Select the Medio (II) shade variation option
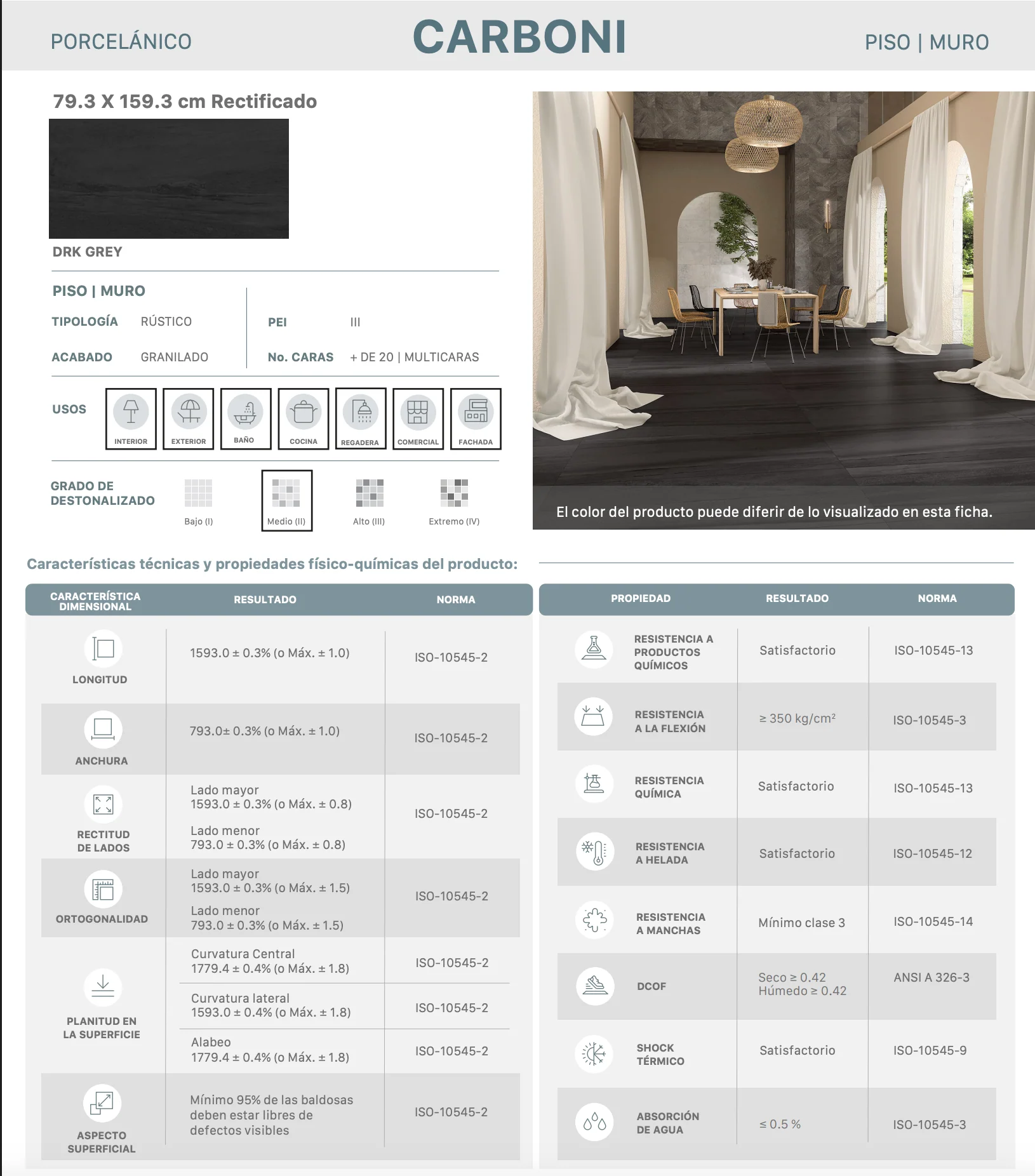The width and height of the screenshot is (1035, 1176). tap(286, 500)
